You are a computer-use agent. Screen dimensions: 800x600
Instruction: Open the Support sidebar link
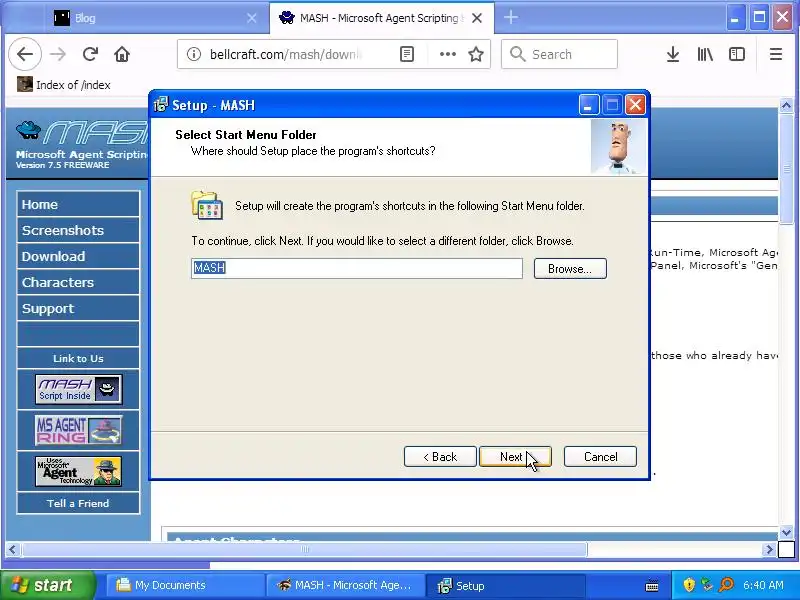[78, 308]
